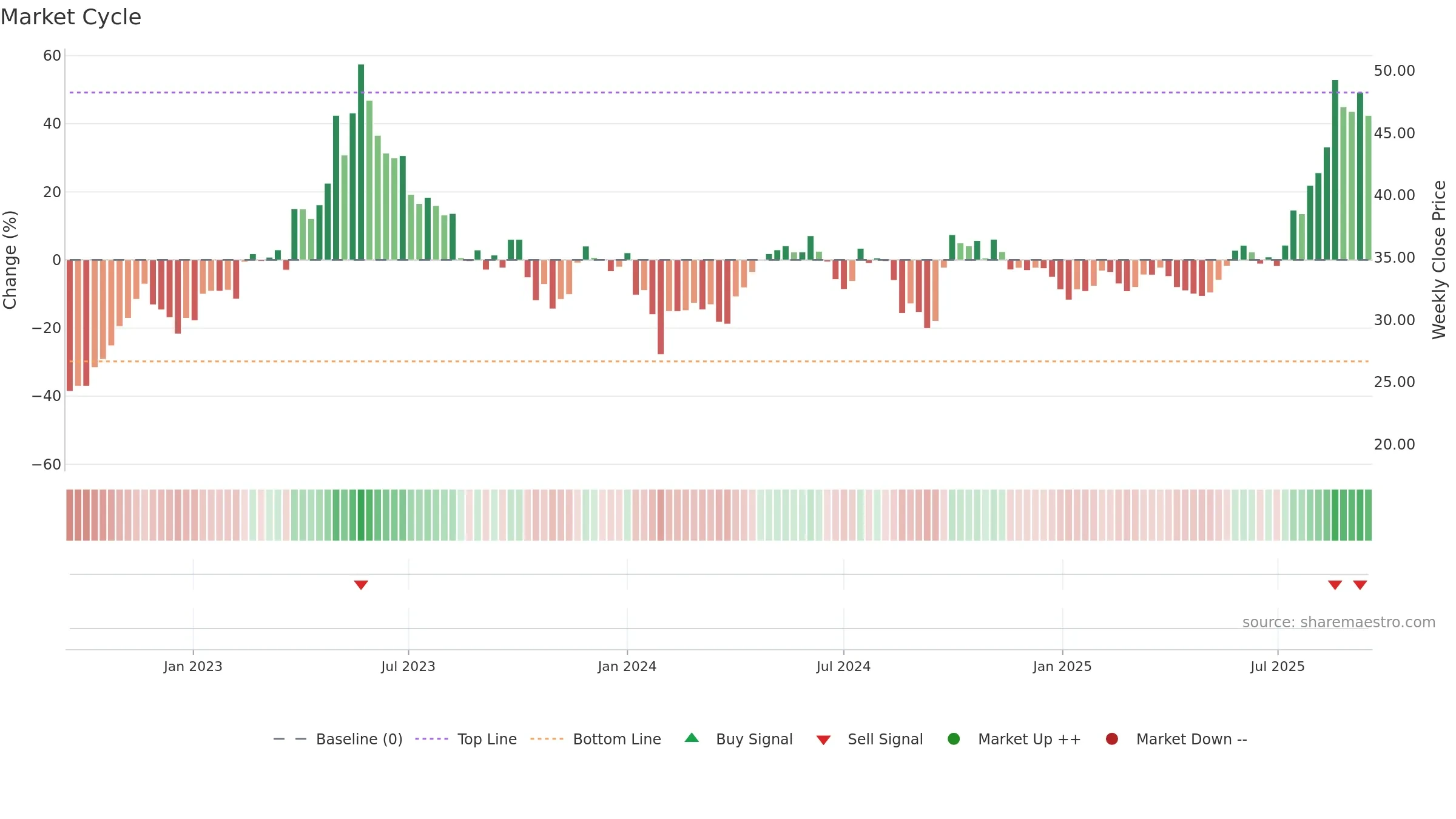Viewport: 1456px width, 819px height.
Task: Click the dark red heat-strip cell at far left
Action: pyautogui.click(x=70, y=515)
